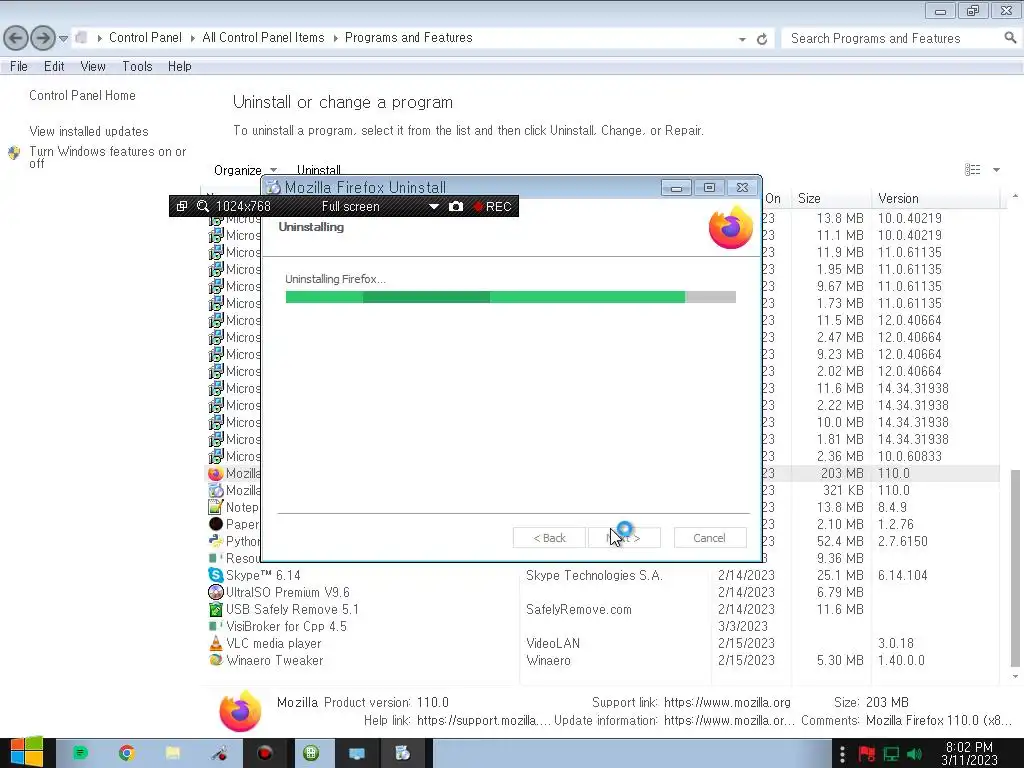
Task: Expand the Control Panel breadcrumb arrow
Action: (x=193, y=39)
